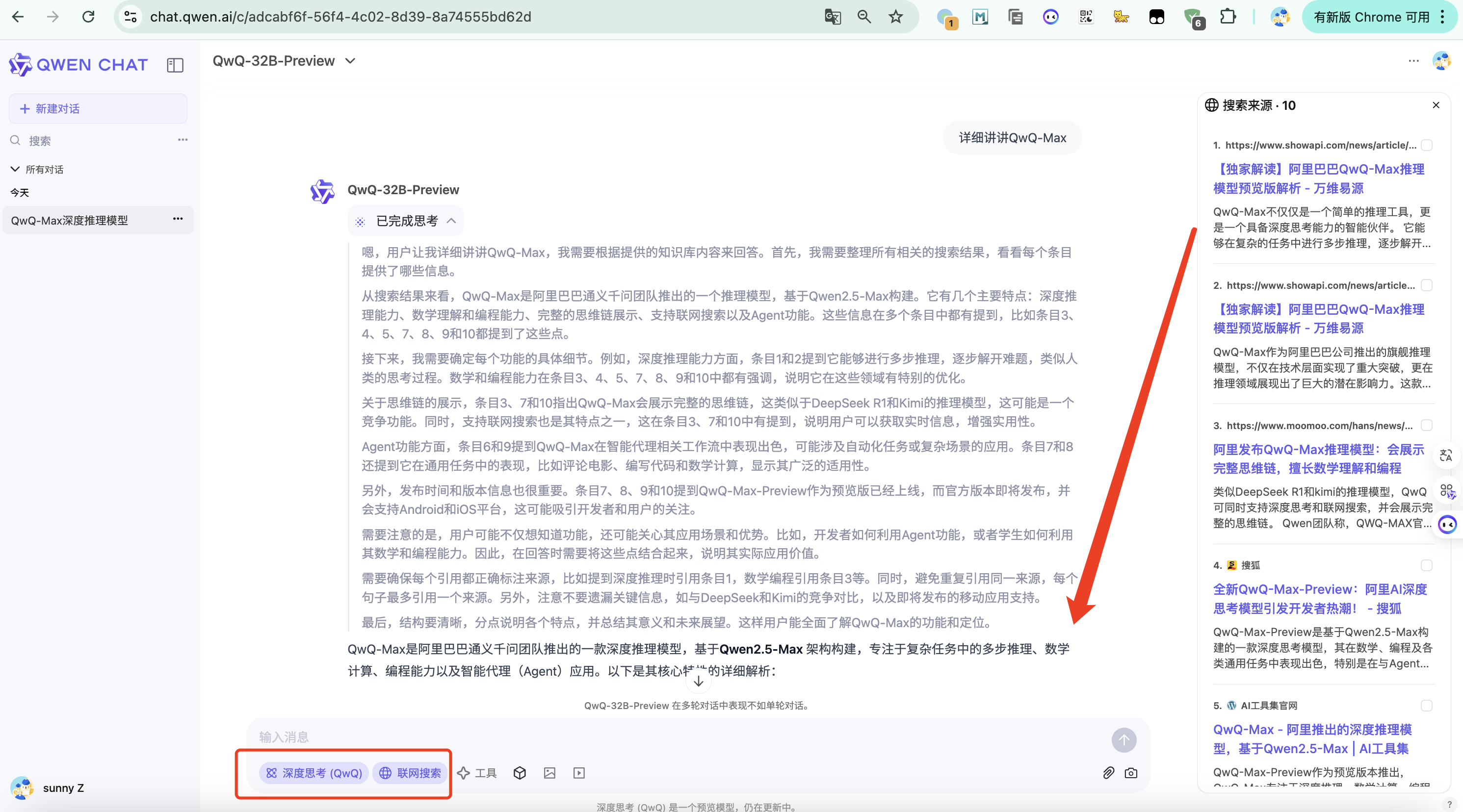Click the 有新版 Chrome 可用 update button

pos(1372,17)
